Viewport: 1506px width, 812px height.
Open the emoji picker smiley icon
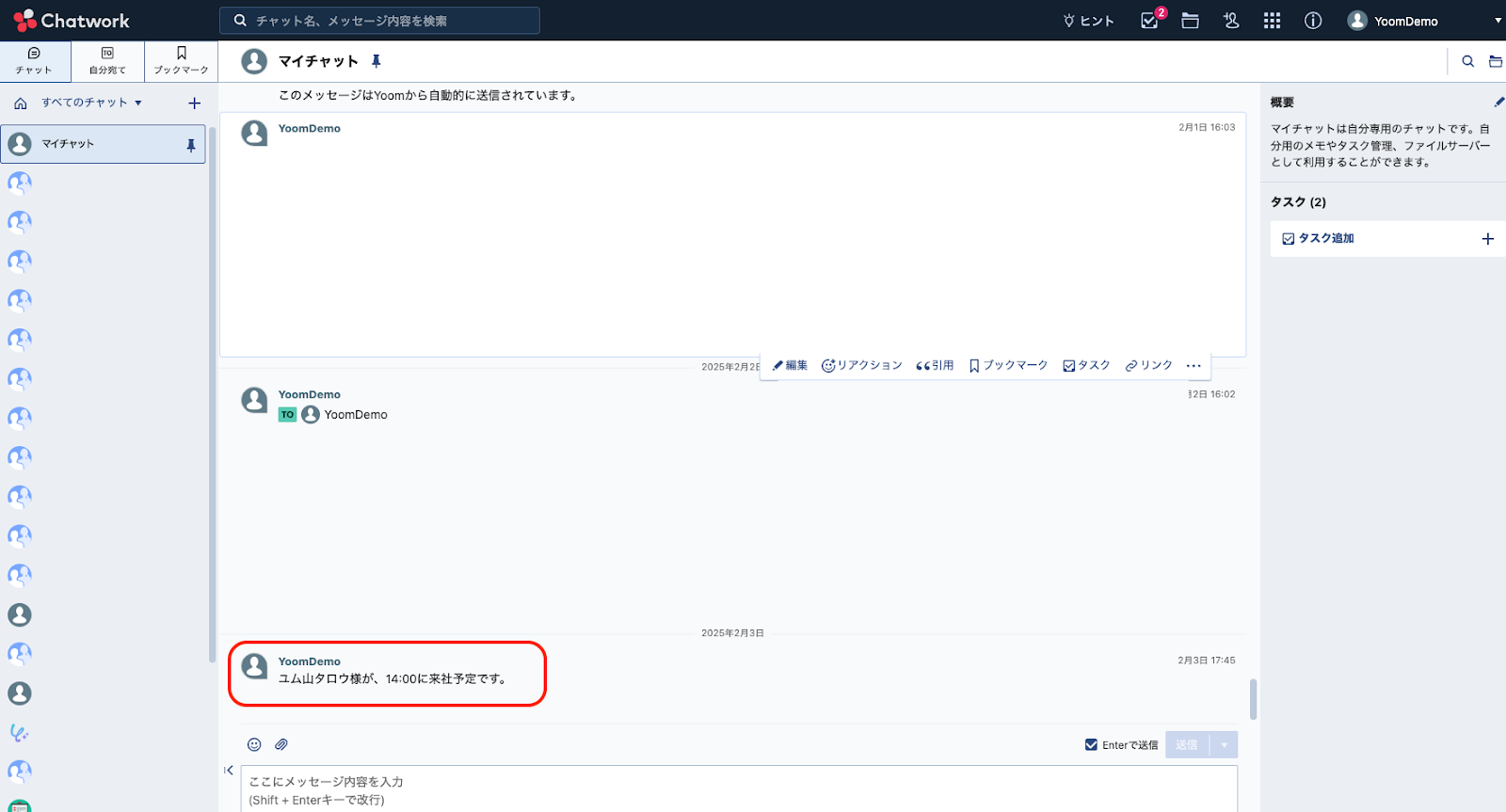[254, 744]
